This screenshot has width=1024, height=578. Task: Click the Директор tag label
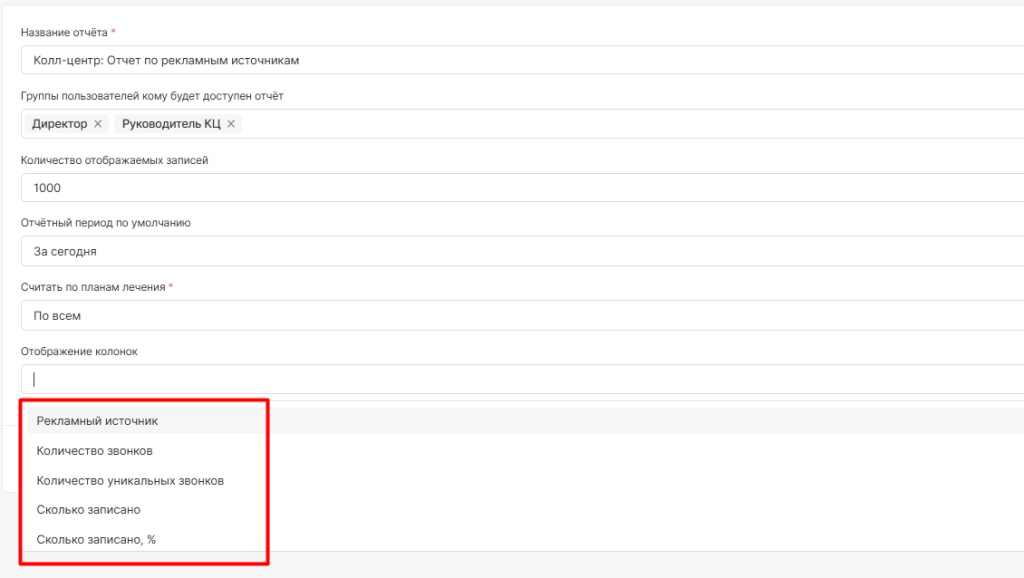59,124
